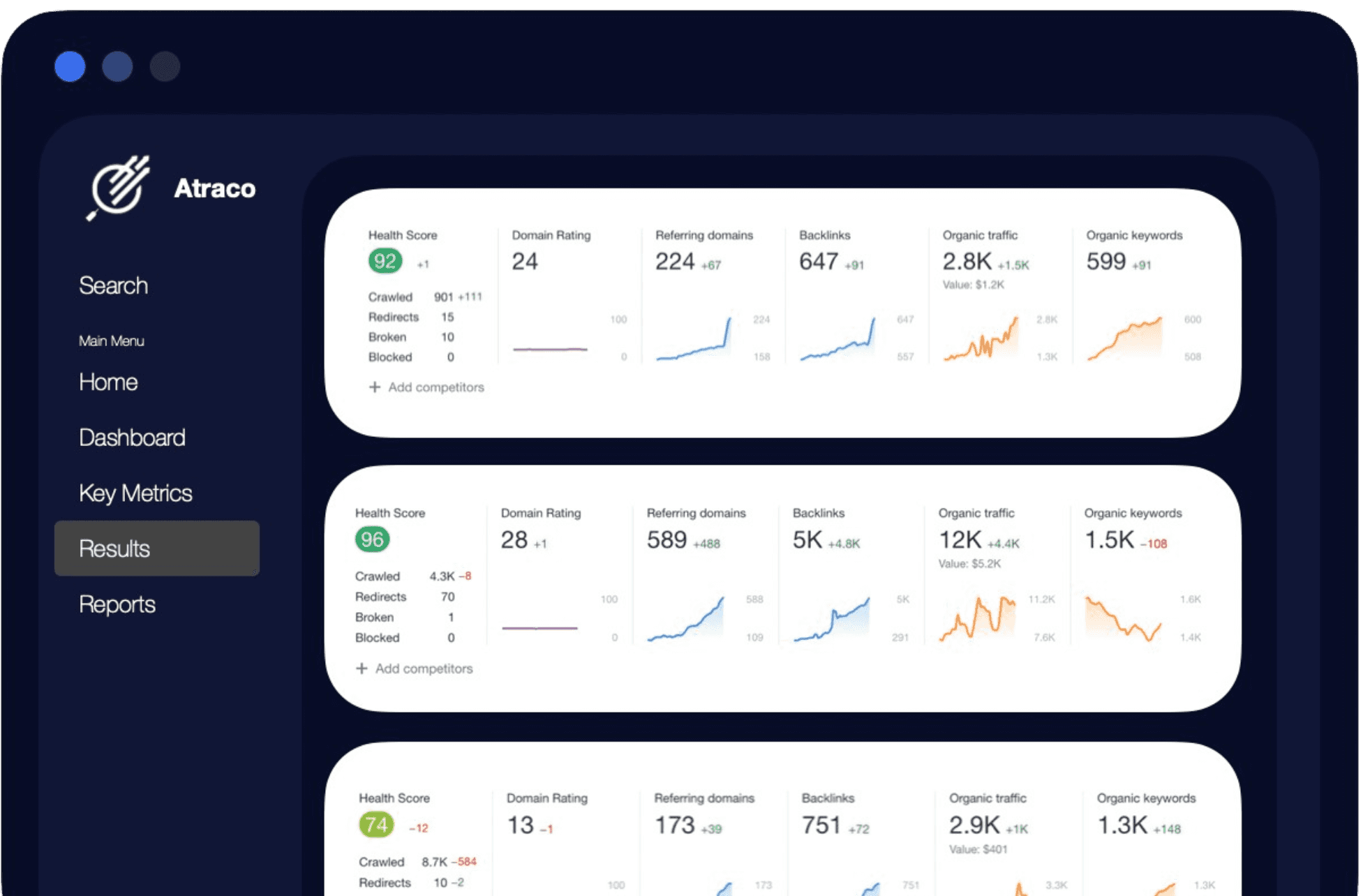1363x896 pixels.
Task: Click the Crawled 4.3K row
Action: [x=413, y=576]
